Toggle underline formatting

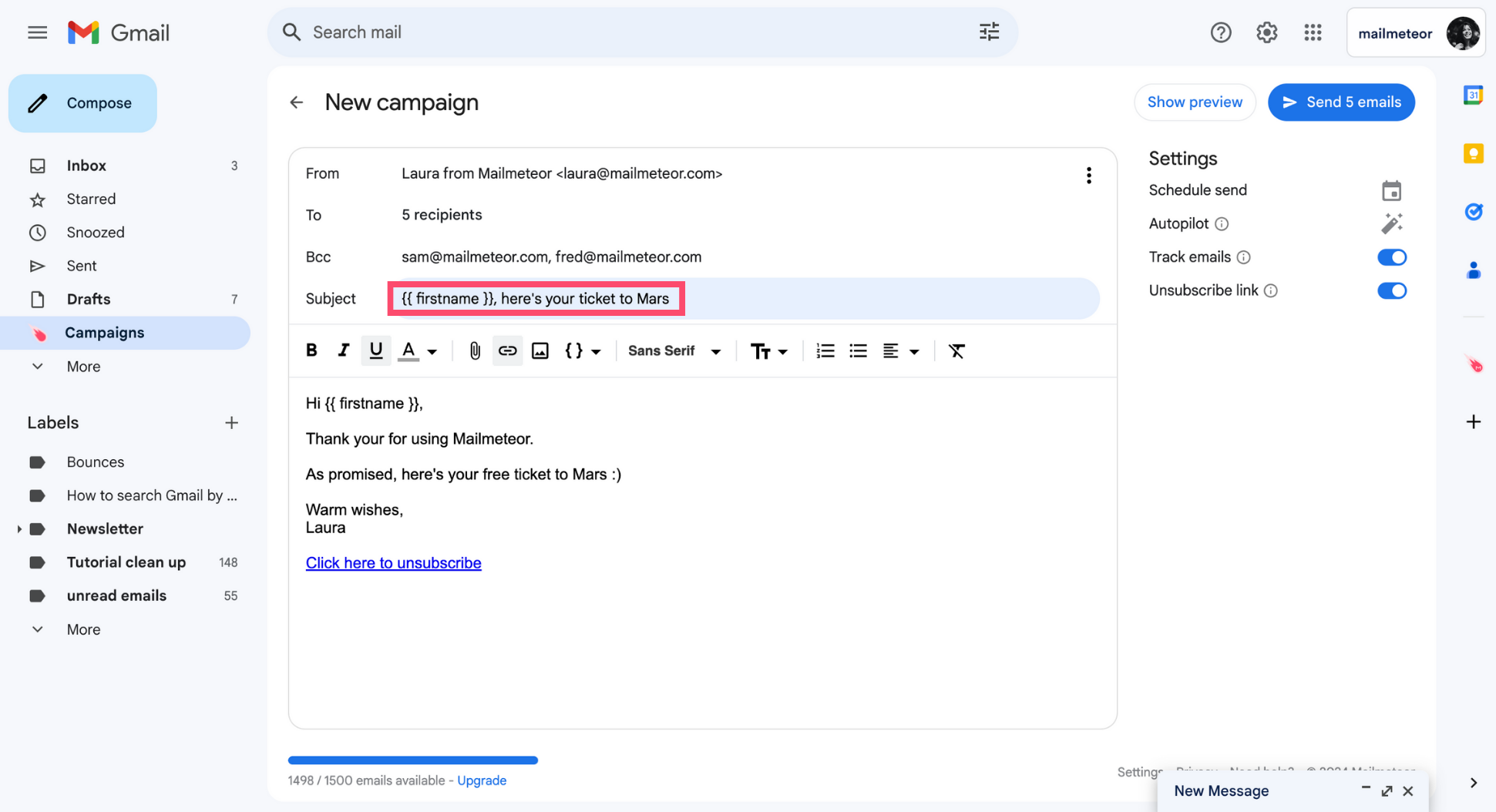pos(375,351)
